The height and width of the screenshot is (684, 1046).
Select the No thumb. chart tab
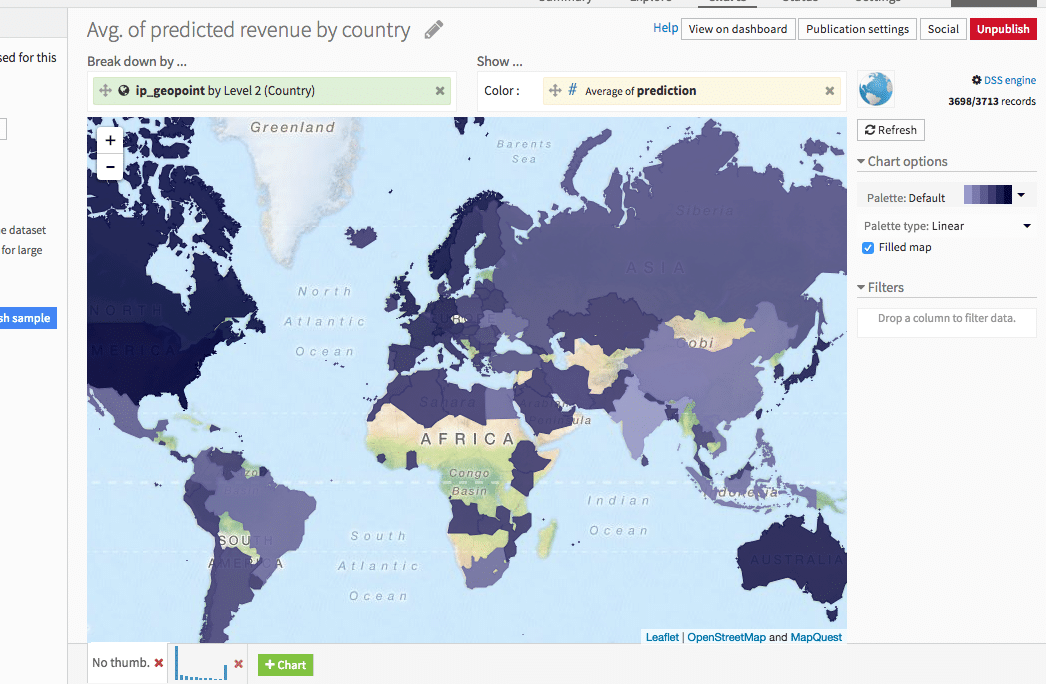(x=120, y=663)
